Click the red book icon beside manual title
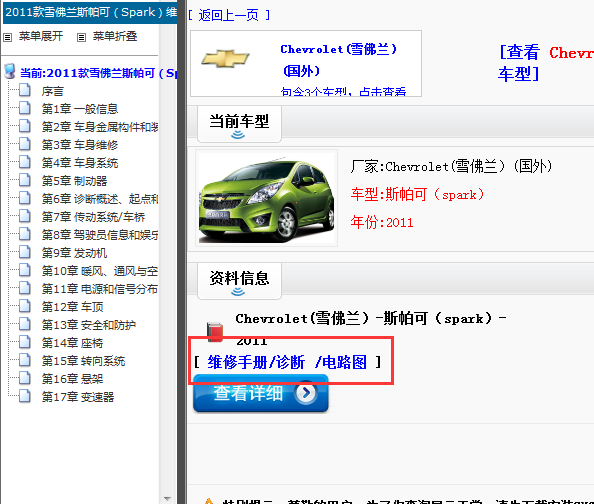Image resolution: width=594 pixels, height=504 pixels. point(215,332)
